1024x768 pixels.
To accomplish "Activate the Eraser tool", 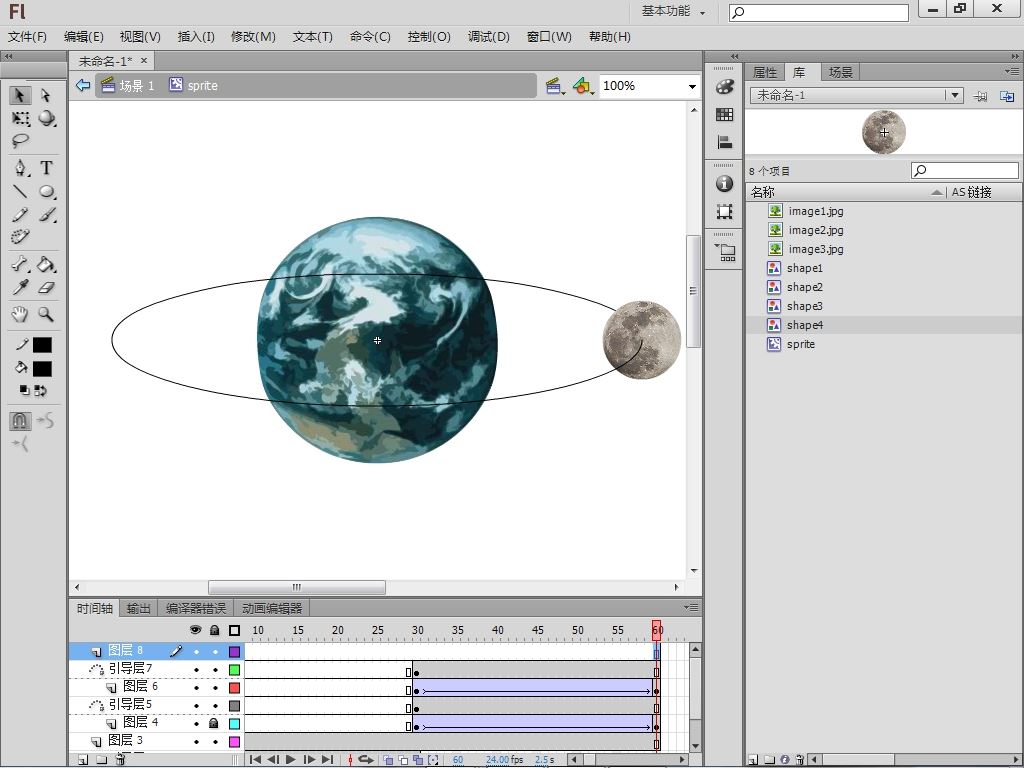I will 46,288.
